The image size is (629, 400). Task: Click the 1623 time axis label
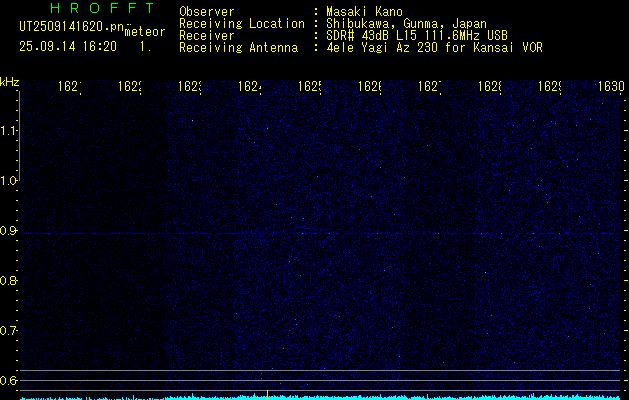(x=190, y=86)
